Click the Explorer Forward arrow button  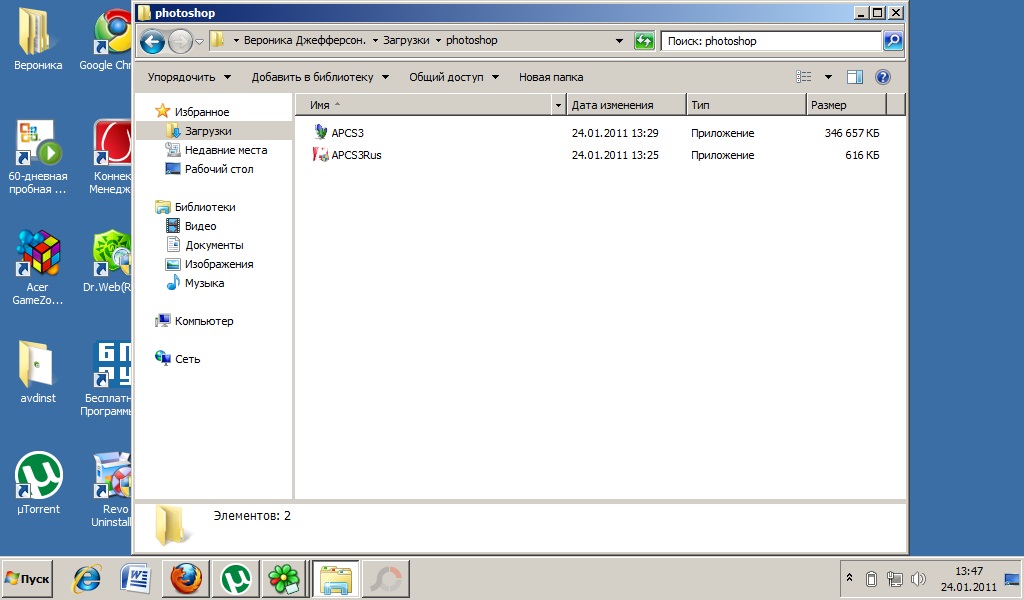click(180, 42)
